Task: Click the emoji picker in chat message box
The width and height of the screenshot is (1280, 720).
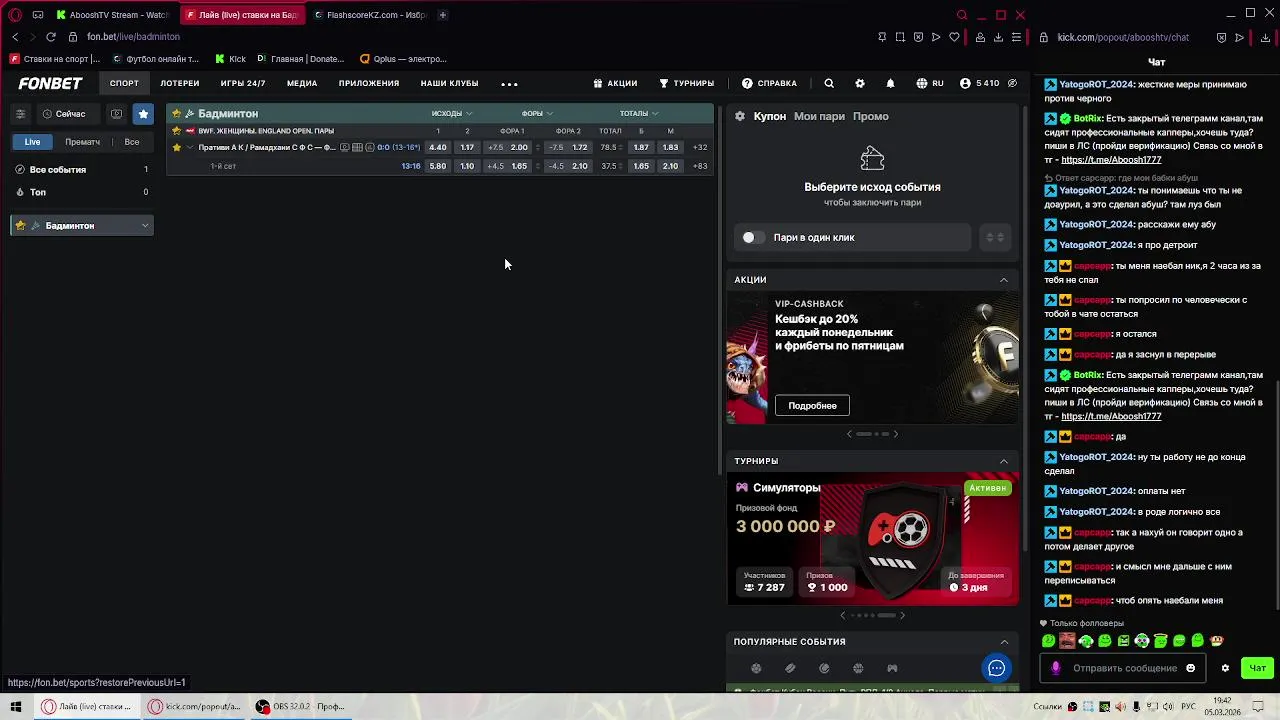Action: pyautogui.click(x=1190, y=668)
